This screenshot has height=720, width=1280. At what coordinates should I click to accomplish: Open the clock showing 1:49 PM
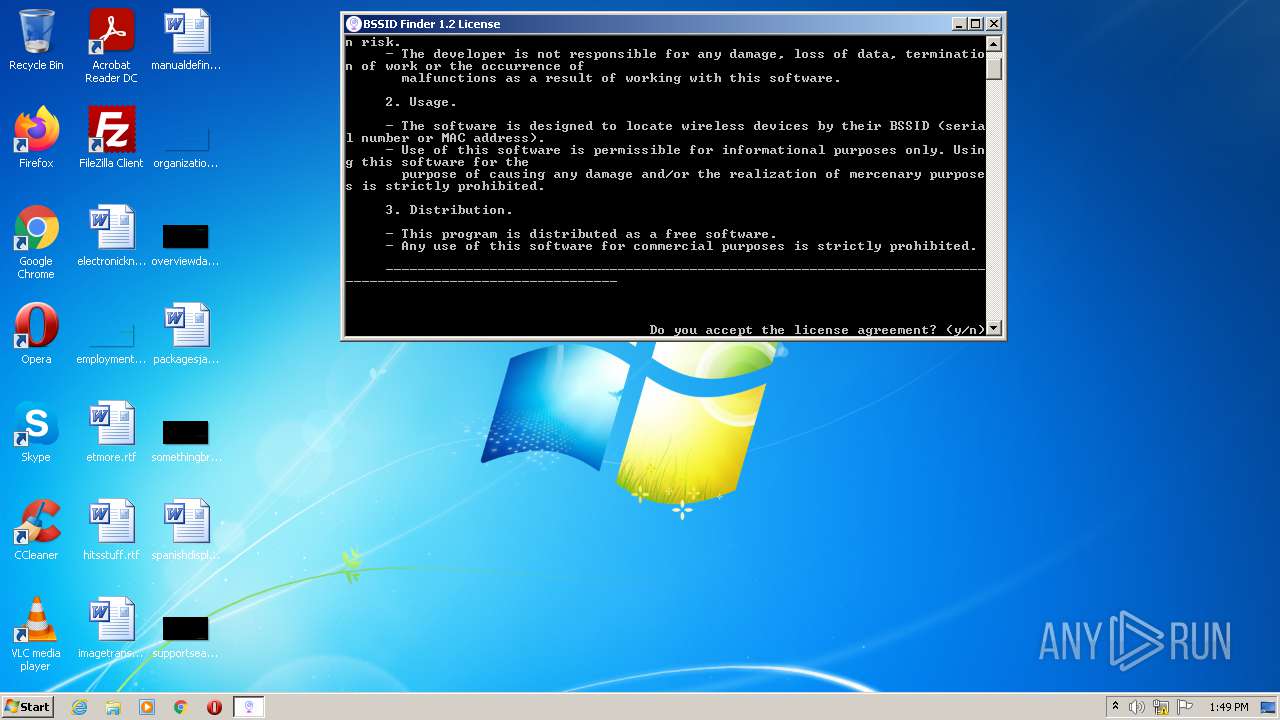[x=1229, y=707]
